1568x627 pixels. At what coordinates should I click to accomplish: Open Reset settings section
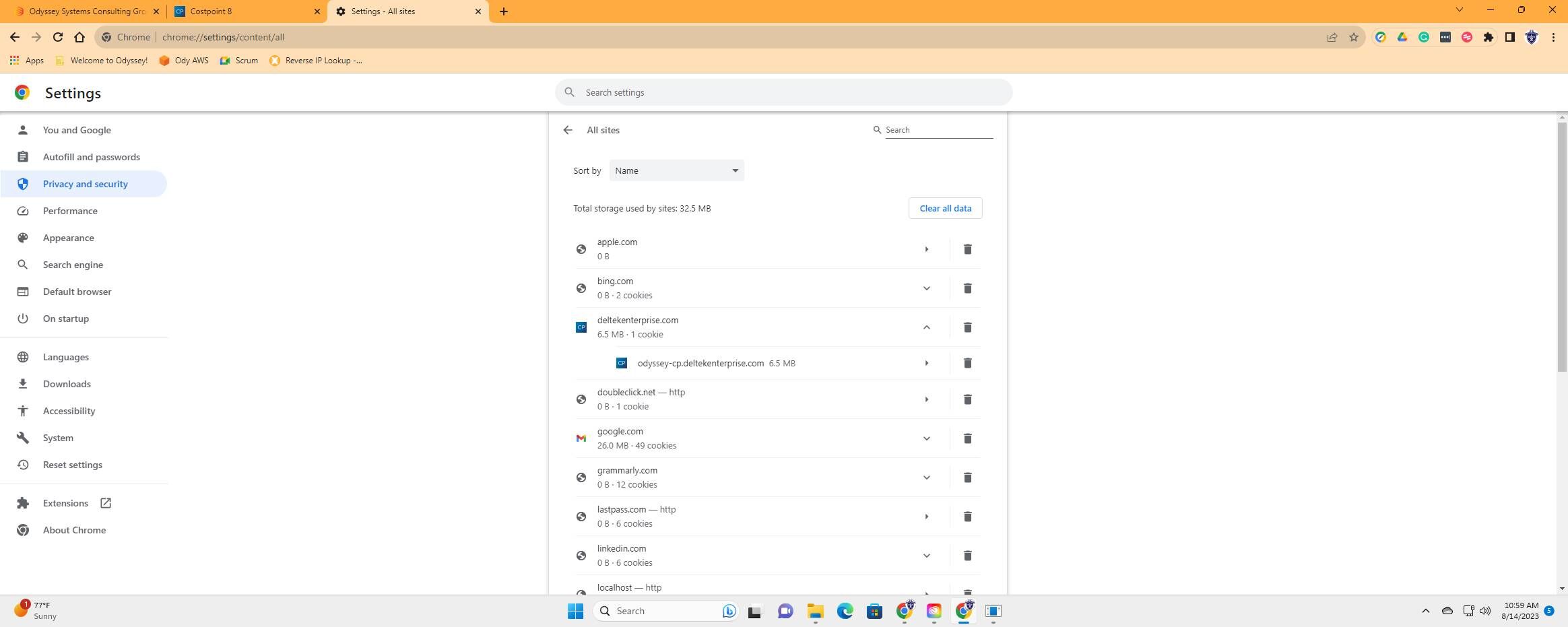[84, 465]
